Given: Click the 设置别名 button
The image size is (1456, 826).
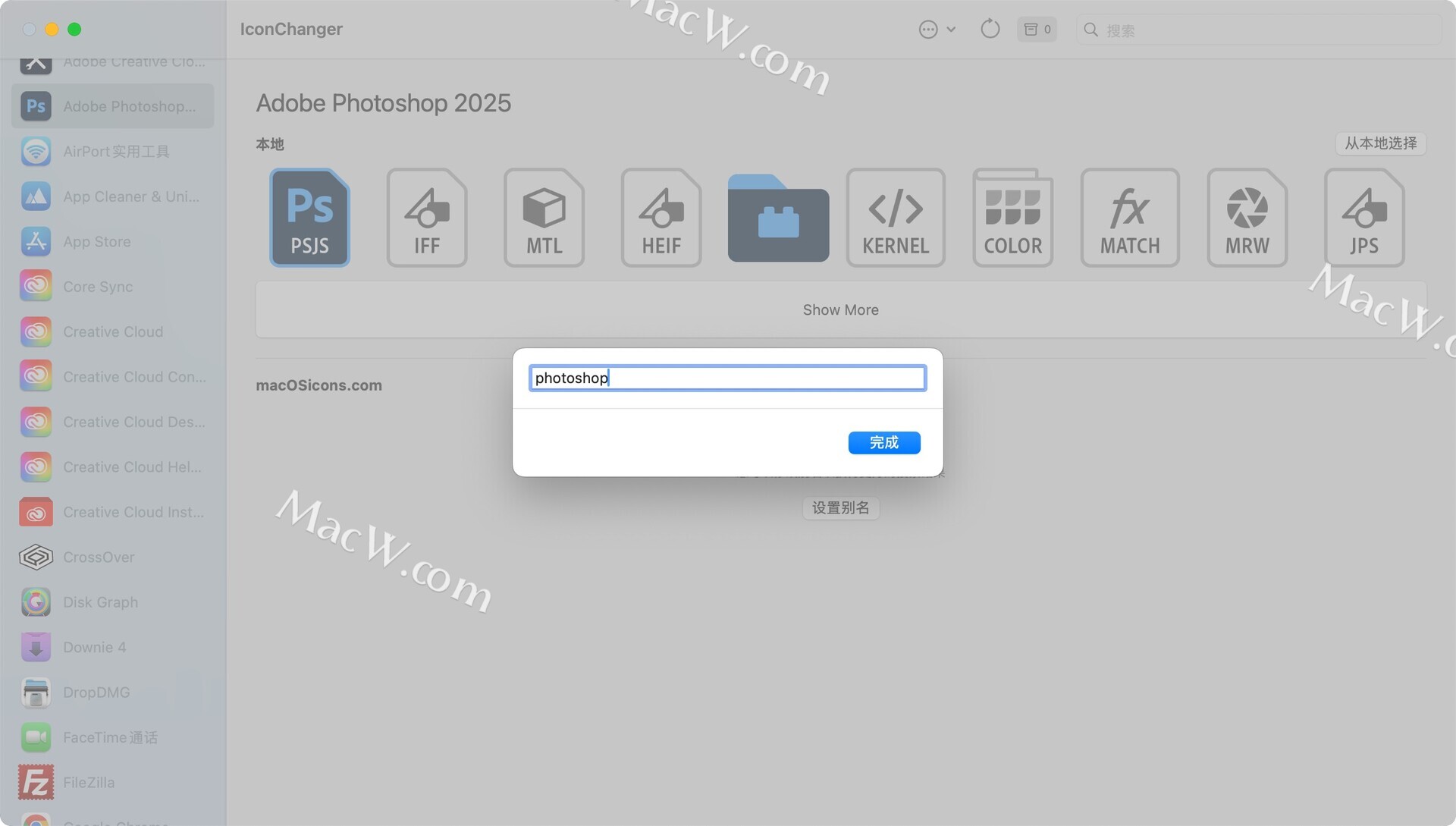Looking at the screenshot, I should click(841, 507).
